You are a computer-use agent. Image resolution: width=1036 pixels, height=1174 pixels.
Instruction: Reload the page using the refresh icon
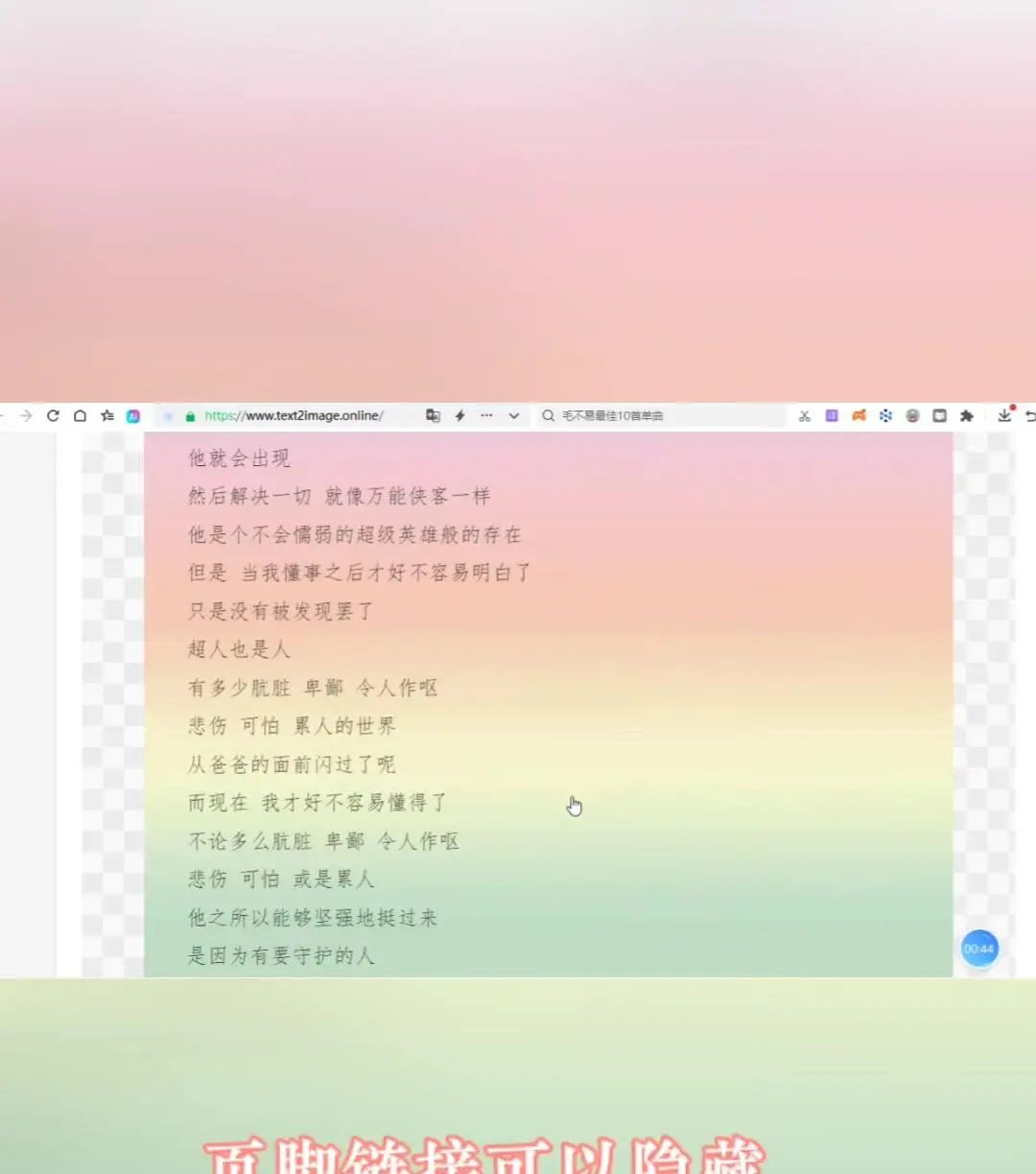point(52,415)
